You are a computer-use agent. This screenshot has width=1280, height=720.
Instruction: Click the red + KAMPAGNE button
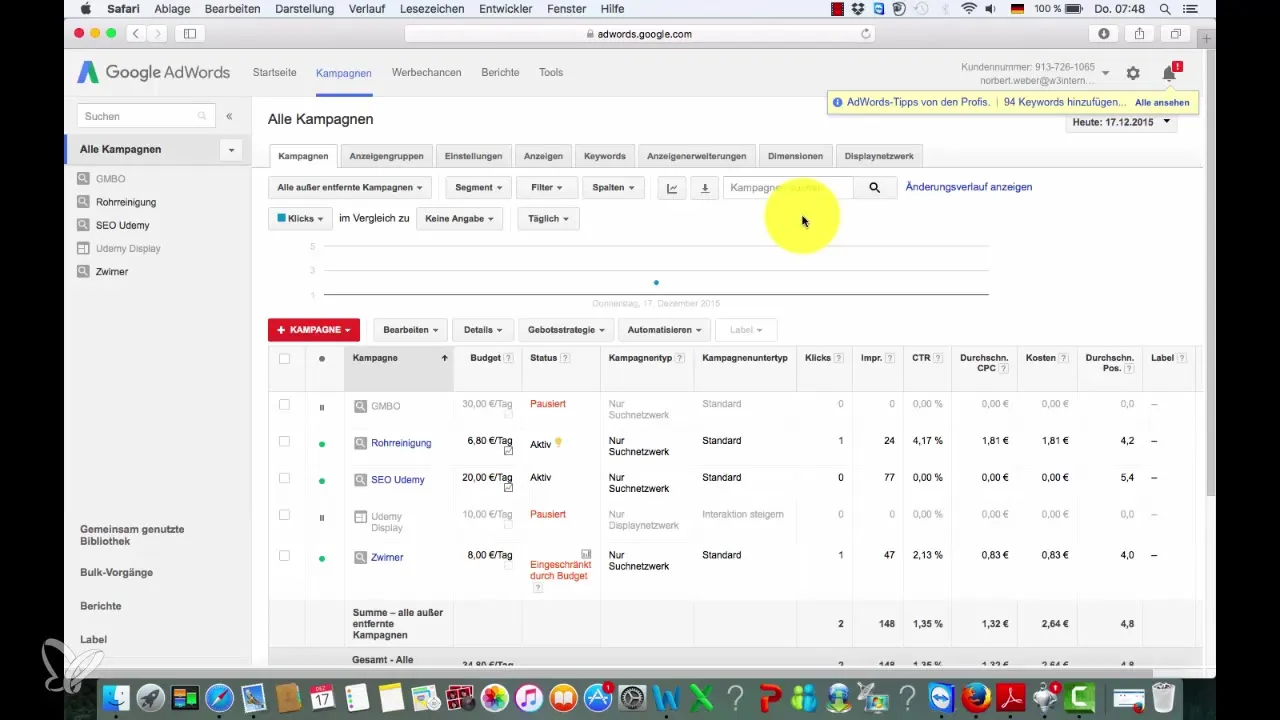pos(314,330)
